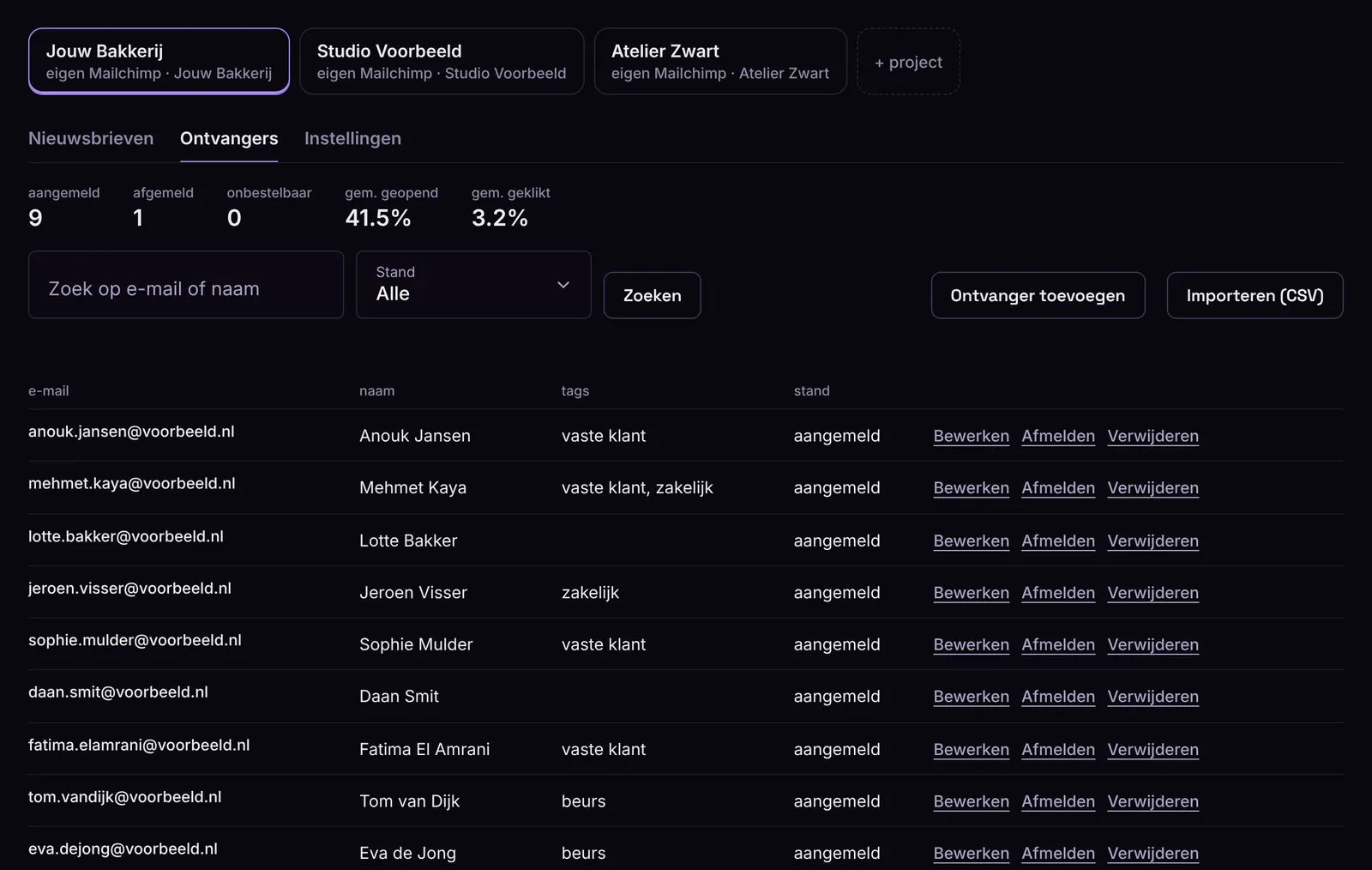Screen dimensions: 1372x870
Task: Click Bewerken for Daan Smit
Action: coord(971,696)
